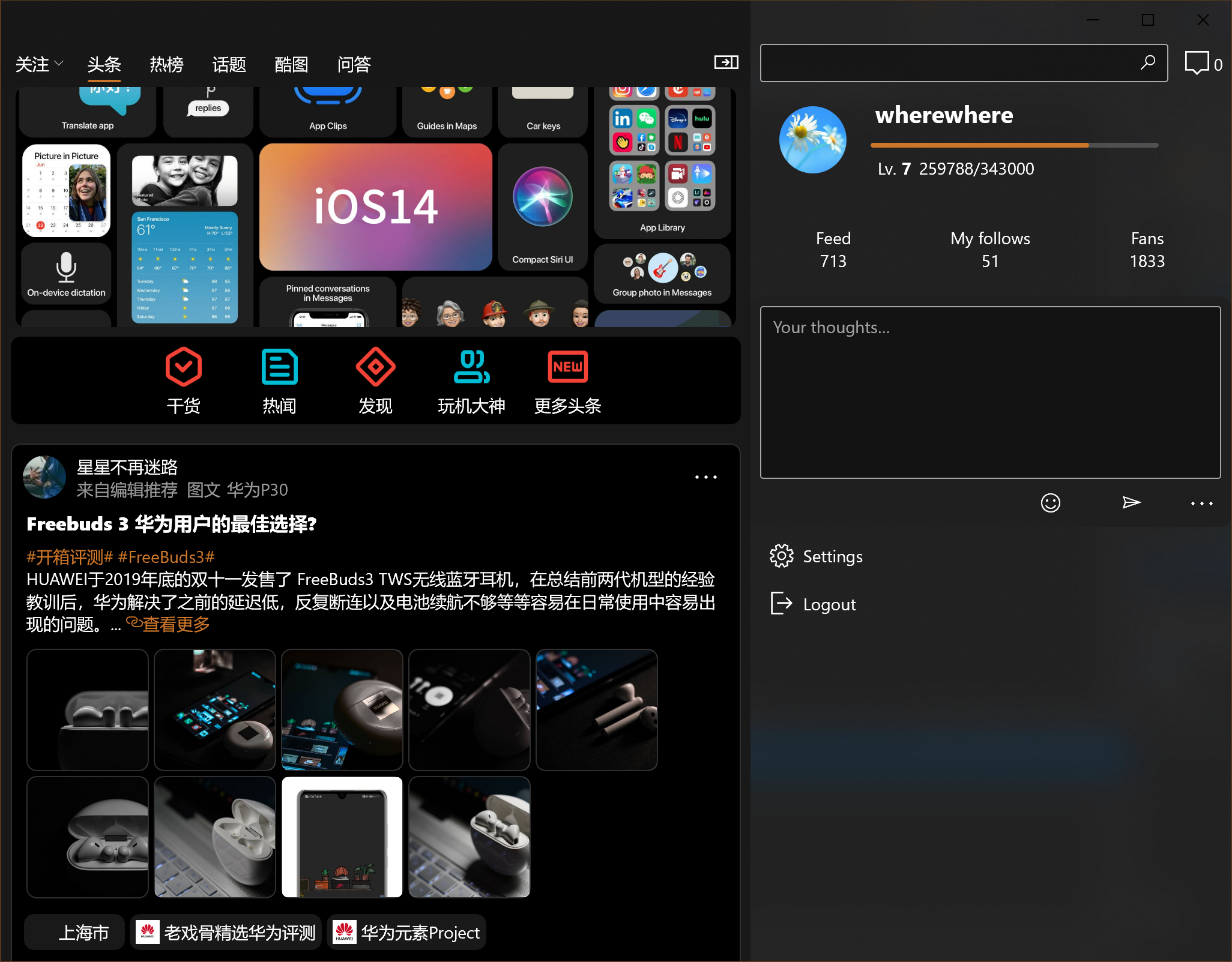This screenshot has height=962, width=1232.
Task: Click the emoji smiley icon
Action: [1050, 503]
